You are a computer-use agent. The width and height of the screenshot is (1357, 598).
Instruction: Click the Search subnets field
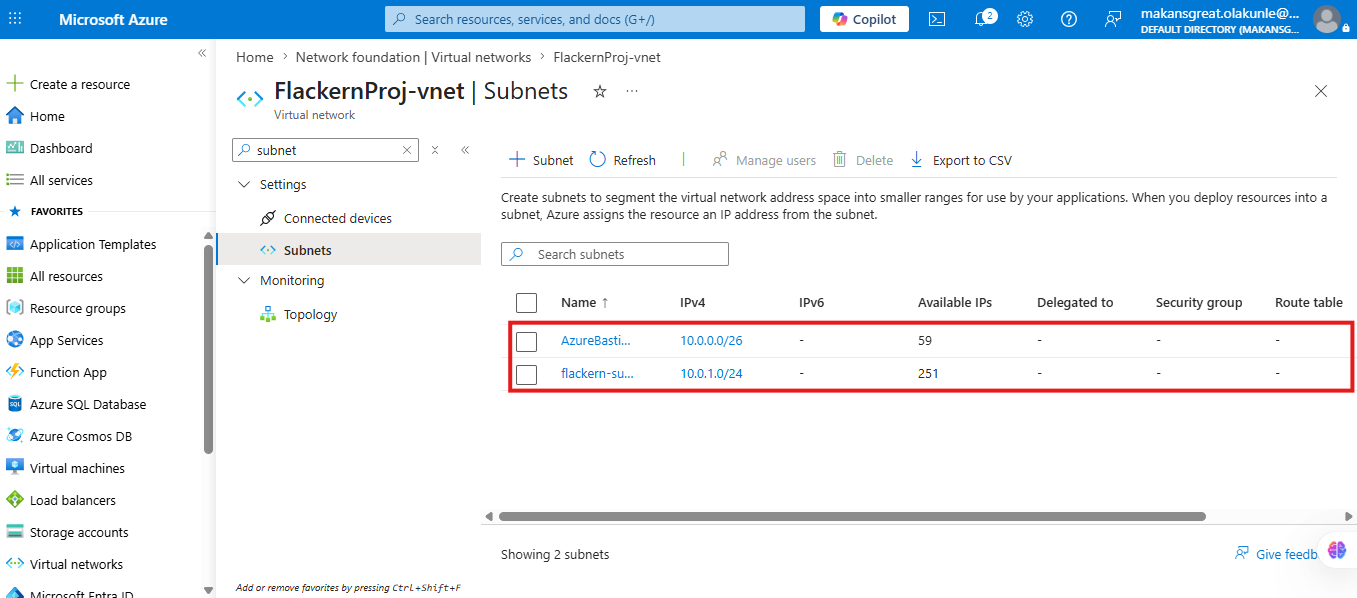click(x=615, y=254)
